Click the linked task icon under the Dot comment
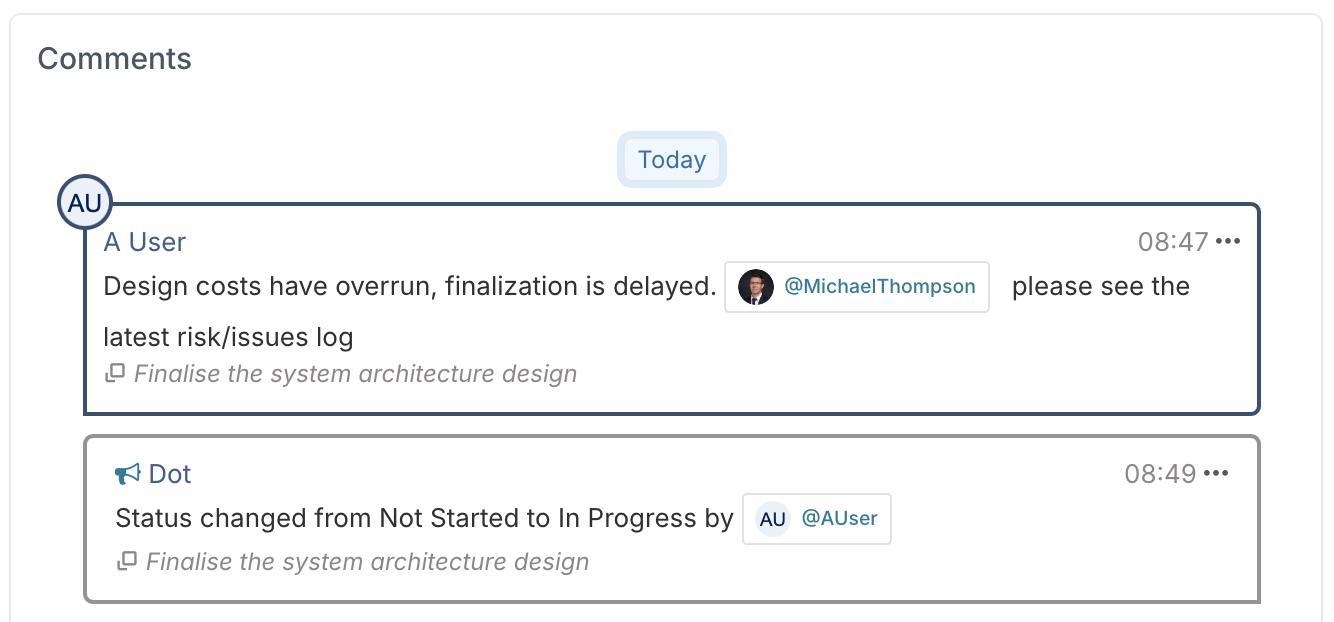Screen dimensions: 1334x622 pyautogui.click(x=127, y=562)
